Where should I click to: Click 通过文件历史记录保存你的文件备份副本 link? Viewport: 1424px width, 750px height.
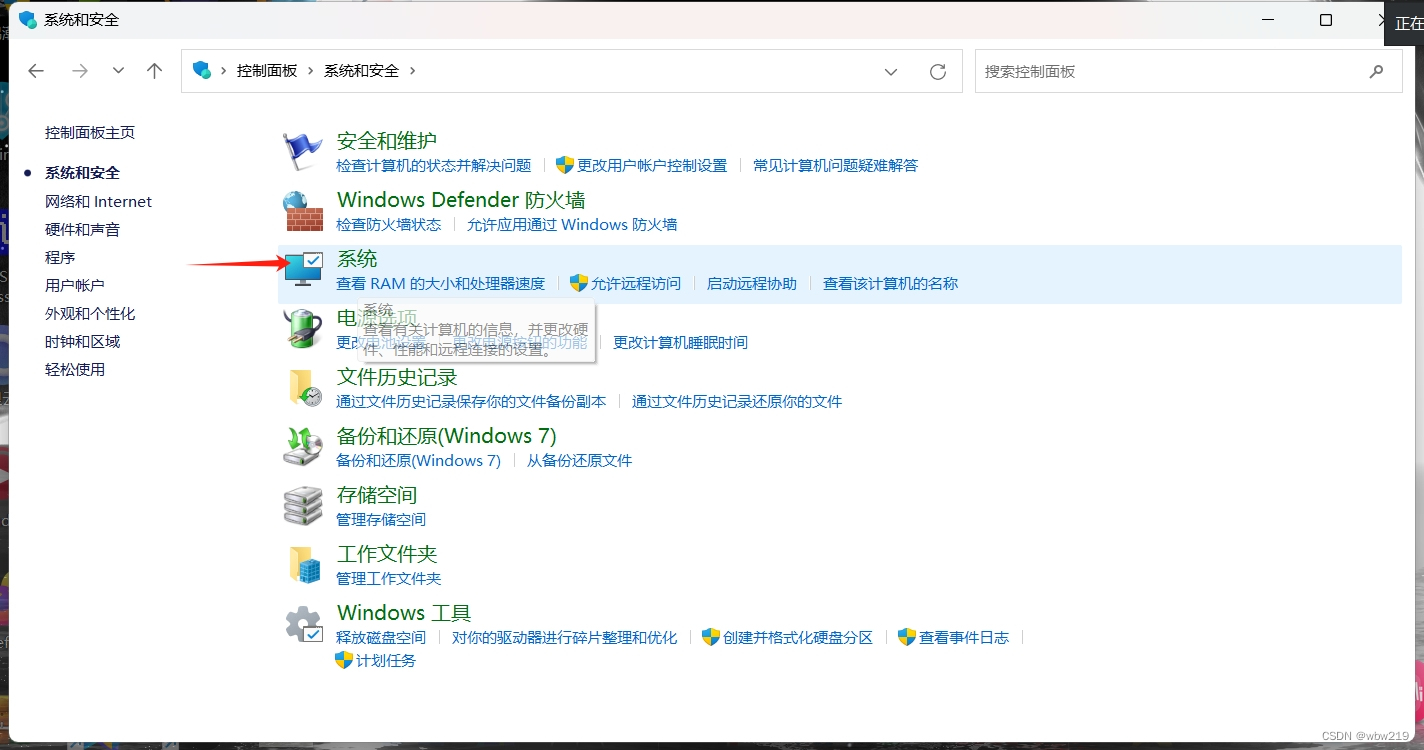[x=471, y=401]
